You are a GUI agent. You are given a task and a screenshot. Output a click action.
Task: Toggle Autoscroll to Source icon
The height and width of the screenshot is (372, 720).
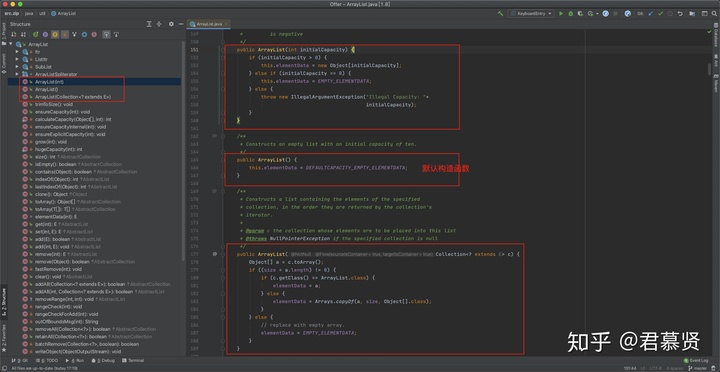(107, 34)
